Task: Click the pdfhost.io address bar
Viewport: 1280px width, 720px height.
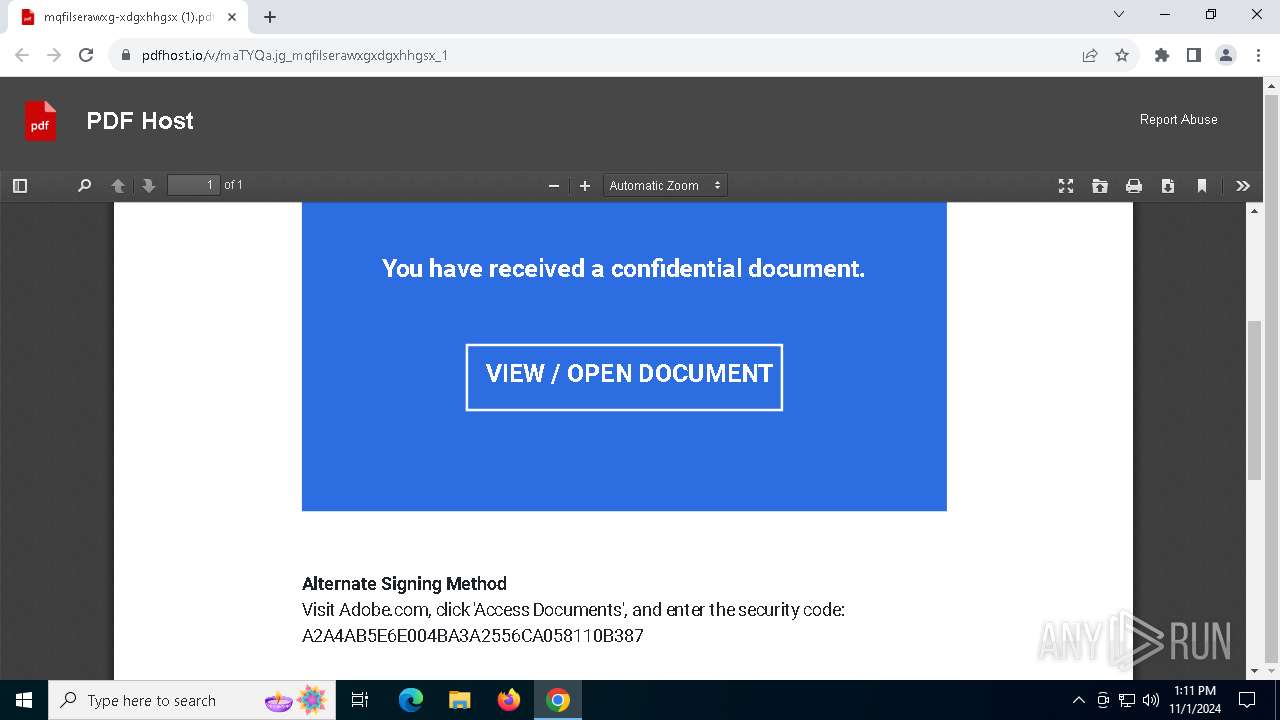Action: 590,55
